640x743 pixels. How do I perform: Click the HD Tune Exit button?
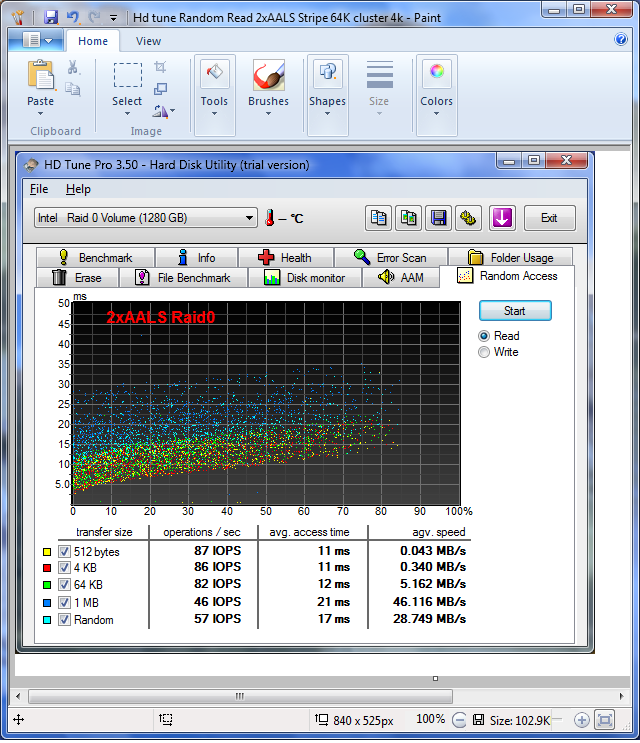pos(550,218)
